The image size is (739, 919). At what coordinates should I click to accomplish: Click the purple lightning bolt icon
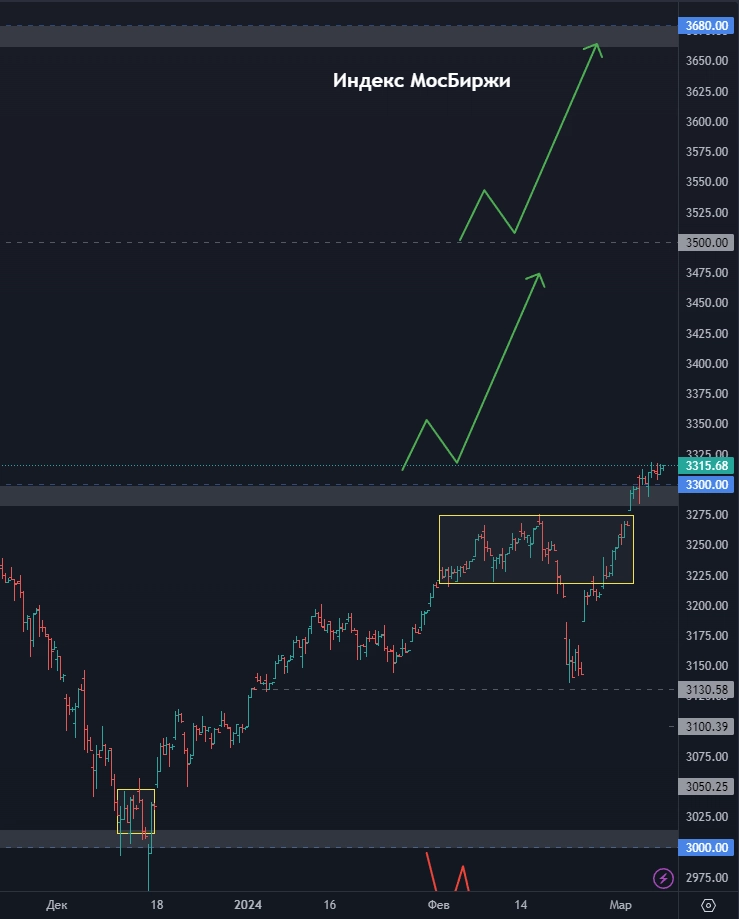[663, 878]
